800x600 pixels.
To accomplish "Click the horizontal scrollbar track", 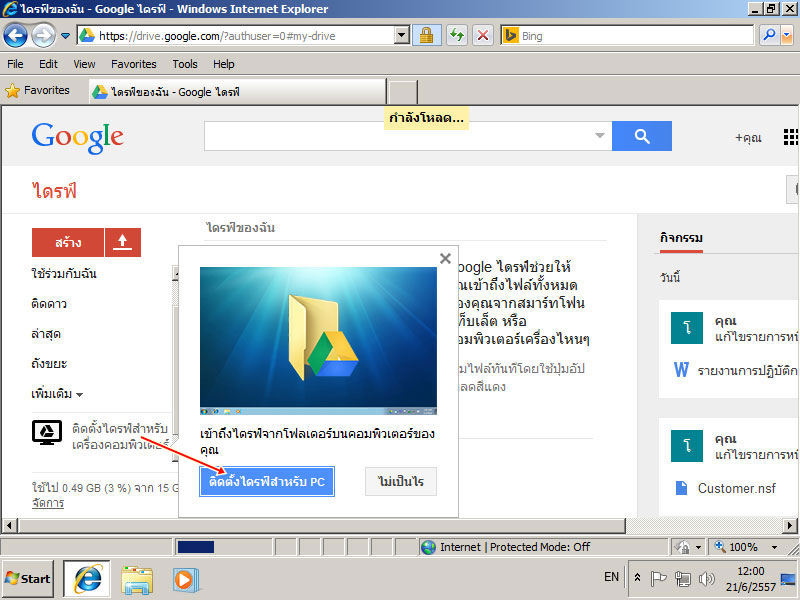I will point(705,525).
